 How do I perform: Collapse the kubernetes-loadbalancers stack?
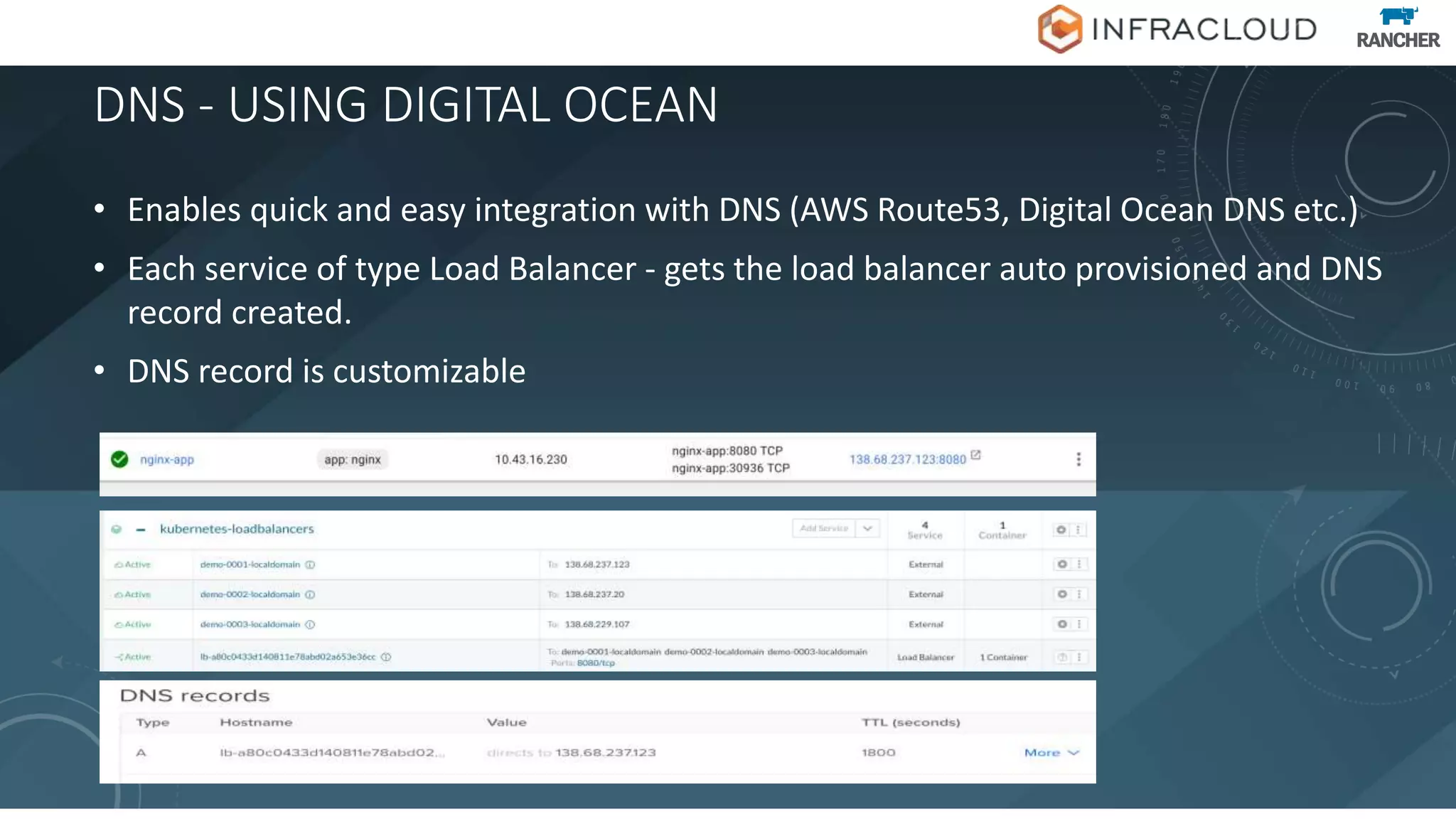pyautogui.click(x=141, y=529)
